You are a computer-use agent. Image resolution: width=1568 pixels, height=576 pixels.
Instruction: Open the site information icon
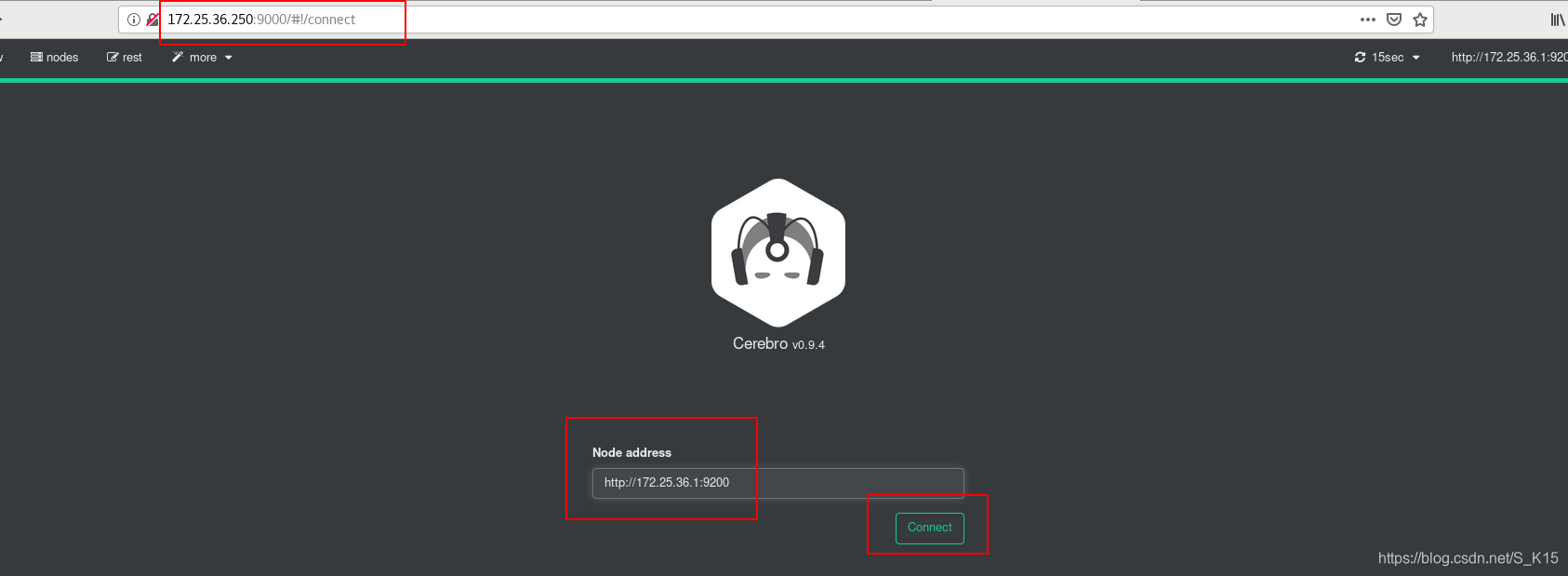tap(134, 20)
